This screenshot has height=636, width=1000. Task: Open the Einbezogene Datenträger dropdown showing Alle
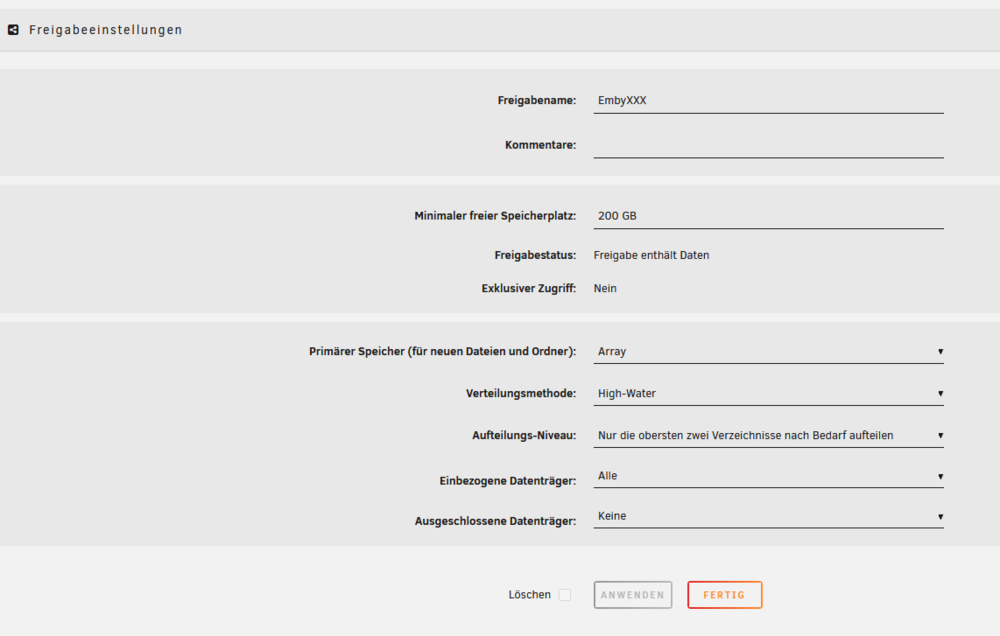pyautogui.click(x=768, y=476)
